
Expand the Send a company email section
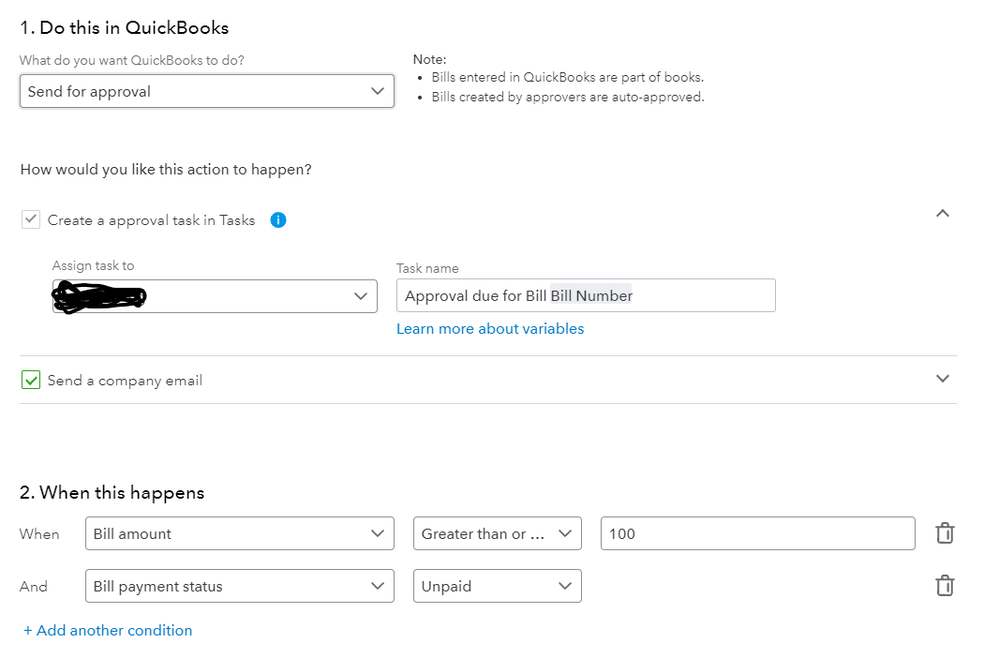(942, 379)
